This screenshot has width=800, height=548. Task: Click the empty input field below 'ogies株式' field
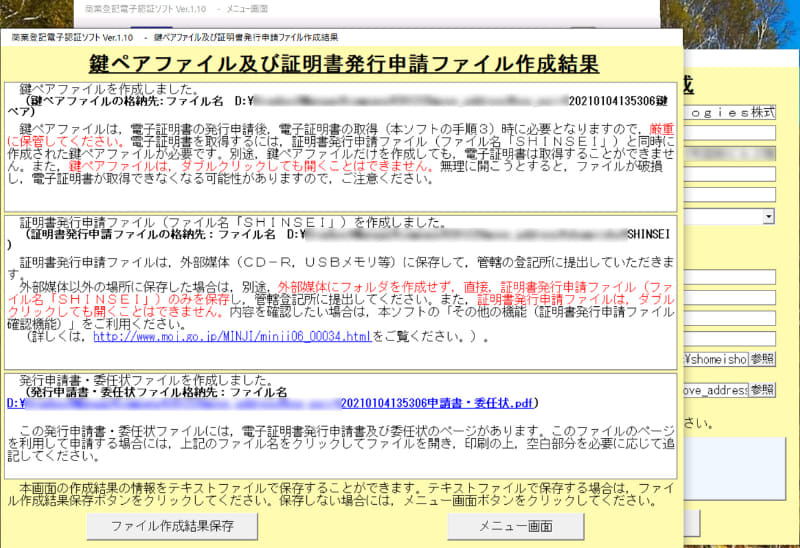tap(730, 133)
